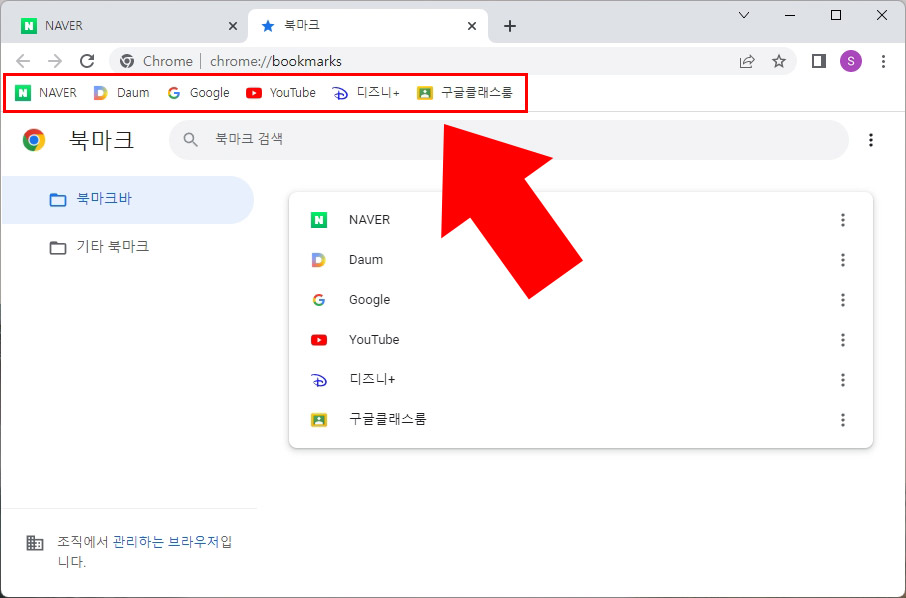The width and height of the screenshot is (906, 598).
Task: Open options menu for the YouTube bookmark entry
Action: coord(843,339)
